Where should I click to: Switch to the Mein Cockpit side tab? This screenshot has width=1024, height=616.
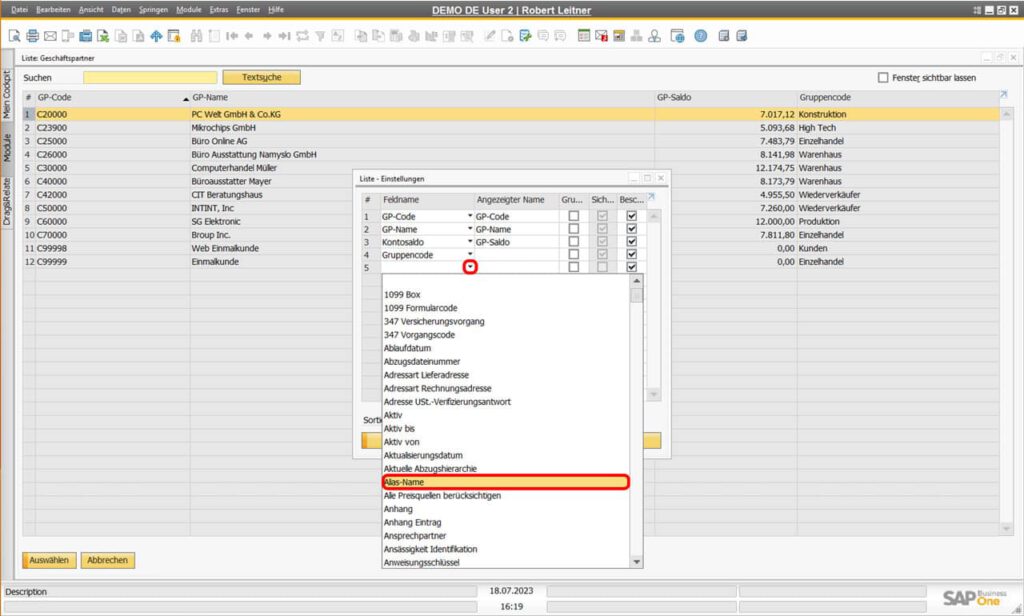[7, 95]
